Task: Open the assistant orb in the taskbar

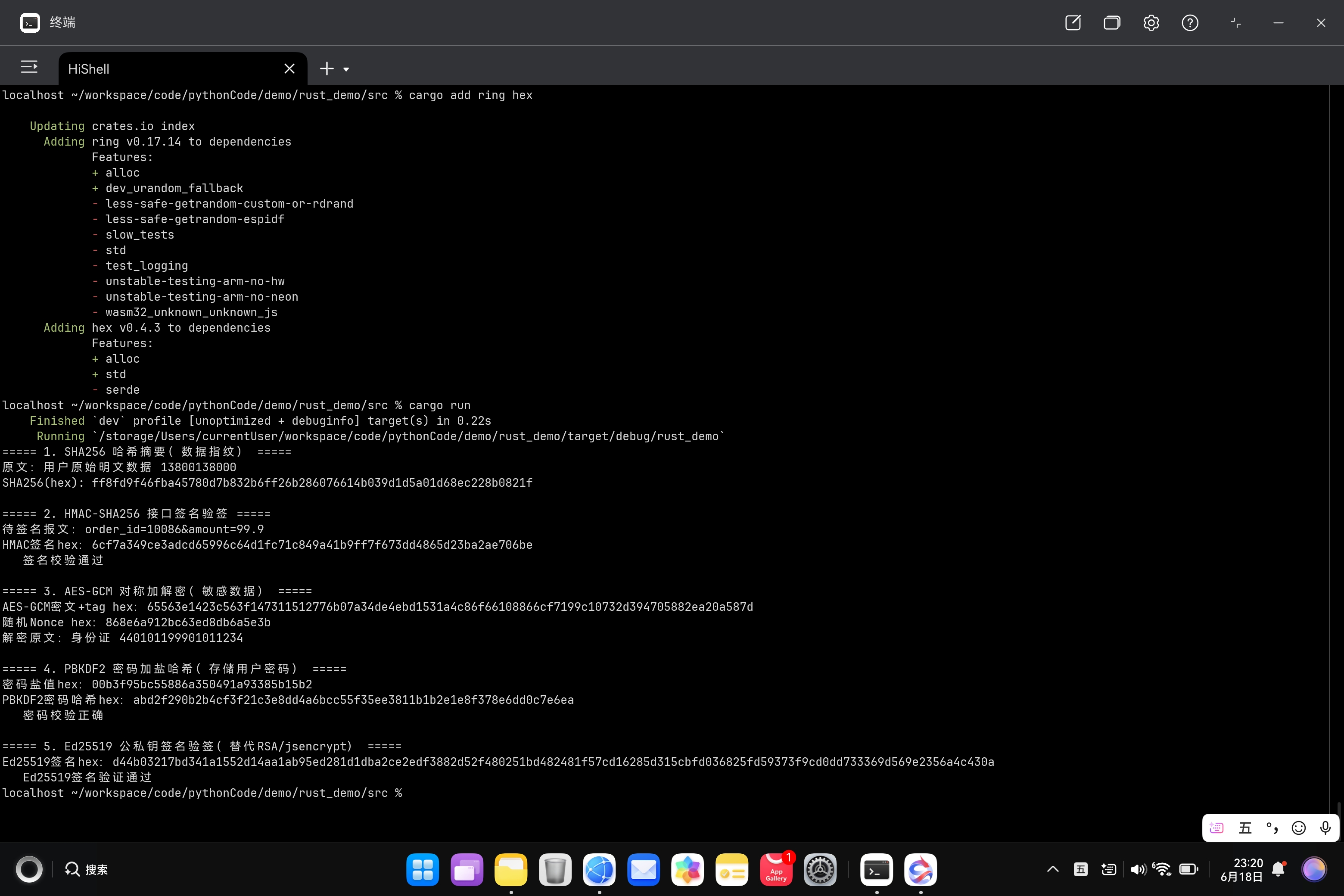Action: tap(1314, 869)
